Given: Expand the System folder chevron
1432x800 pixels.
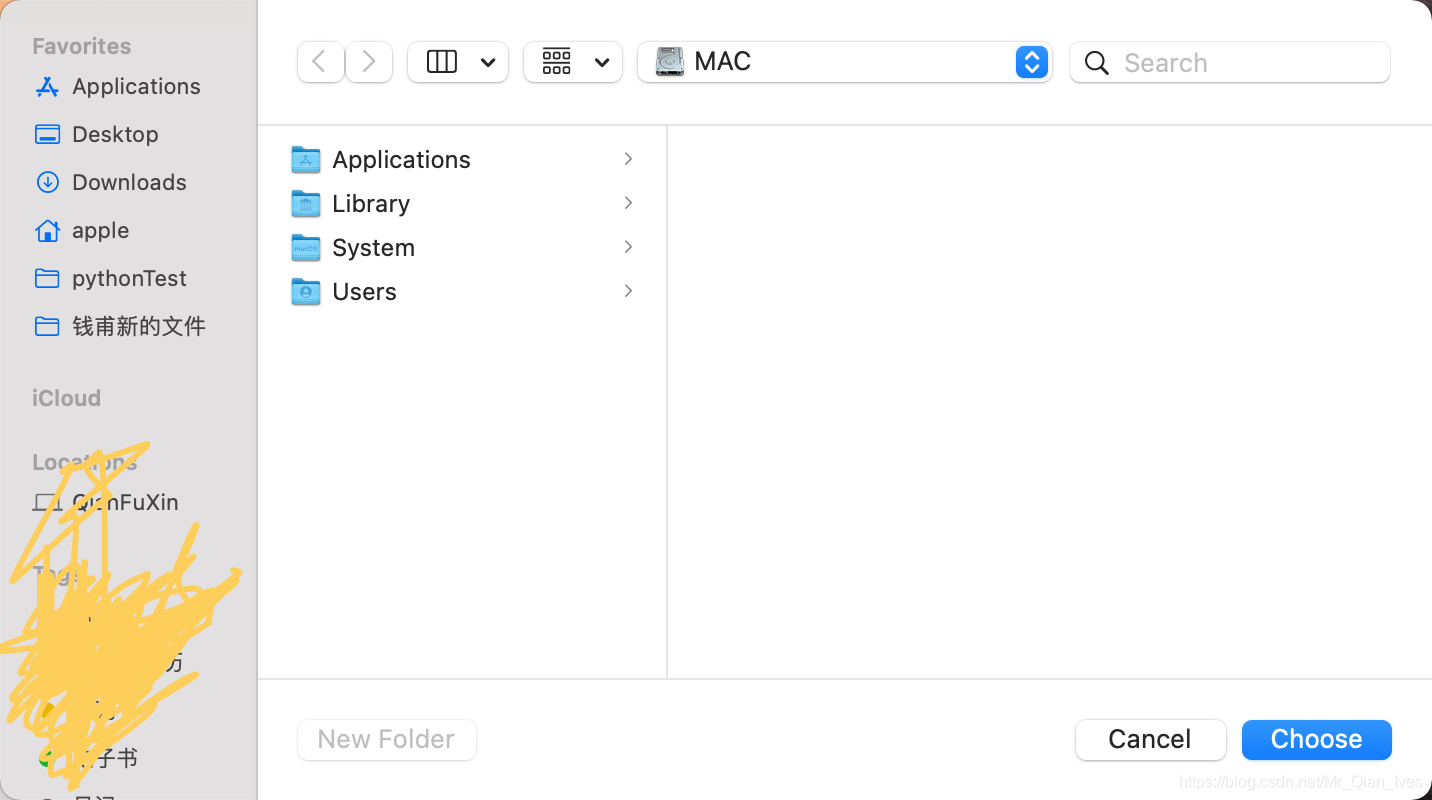Looking at the screenshot, I should point(628,247).
